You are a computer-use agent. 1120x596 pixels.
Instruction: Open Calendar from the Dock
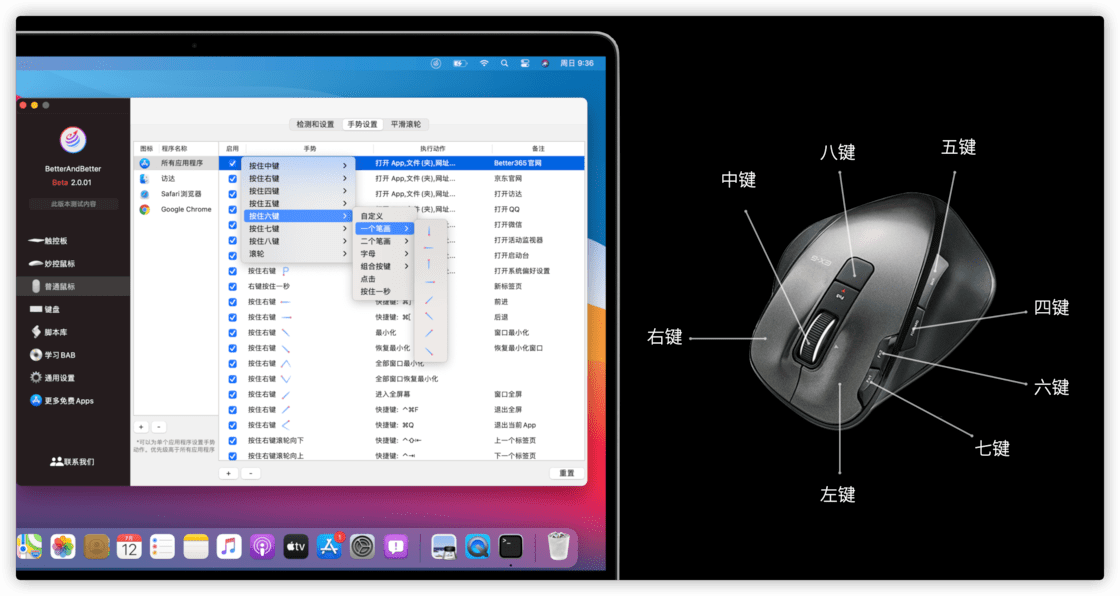click(x=129, y=547)
